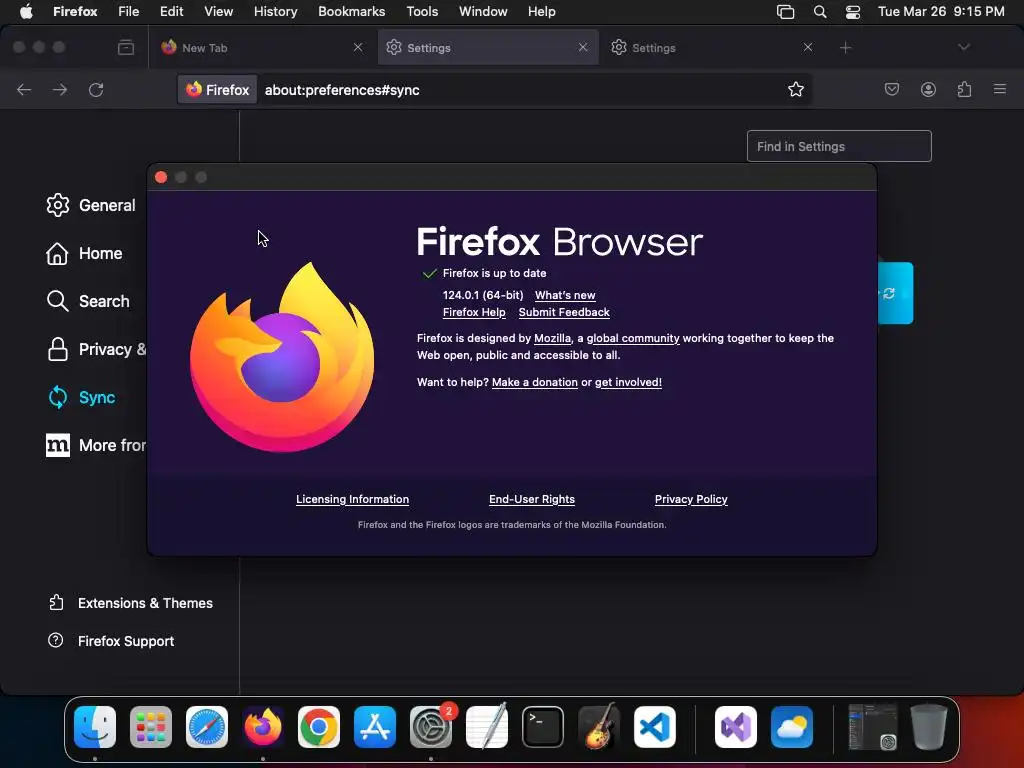The image size is (1024, 768).
Task: Switch to the last Settings tab
Action: coord(712,48)
